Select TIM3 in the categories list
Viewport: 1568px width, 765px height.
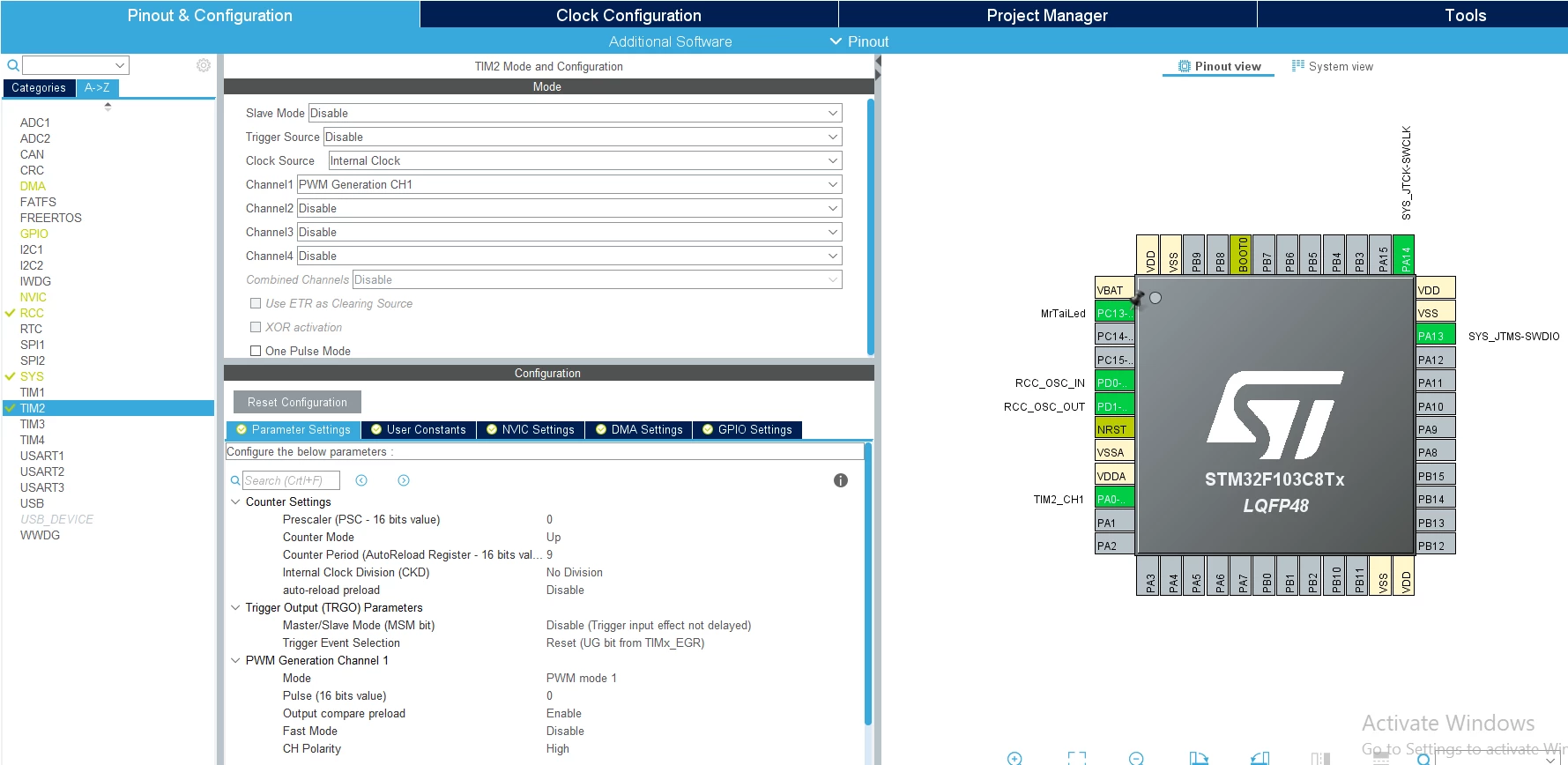(x=33, y=424)
